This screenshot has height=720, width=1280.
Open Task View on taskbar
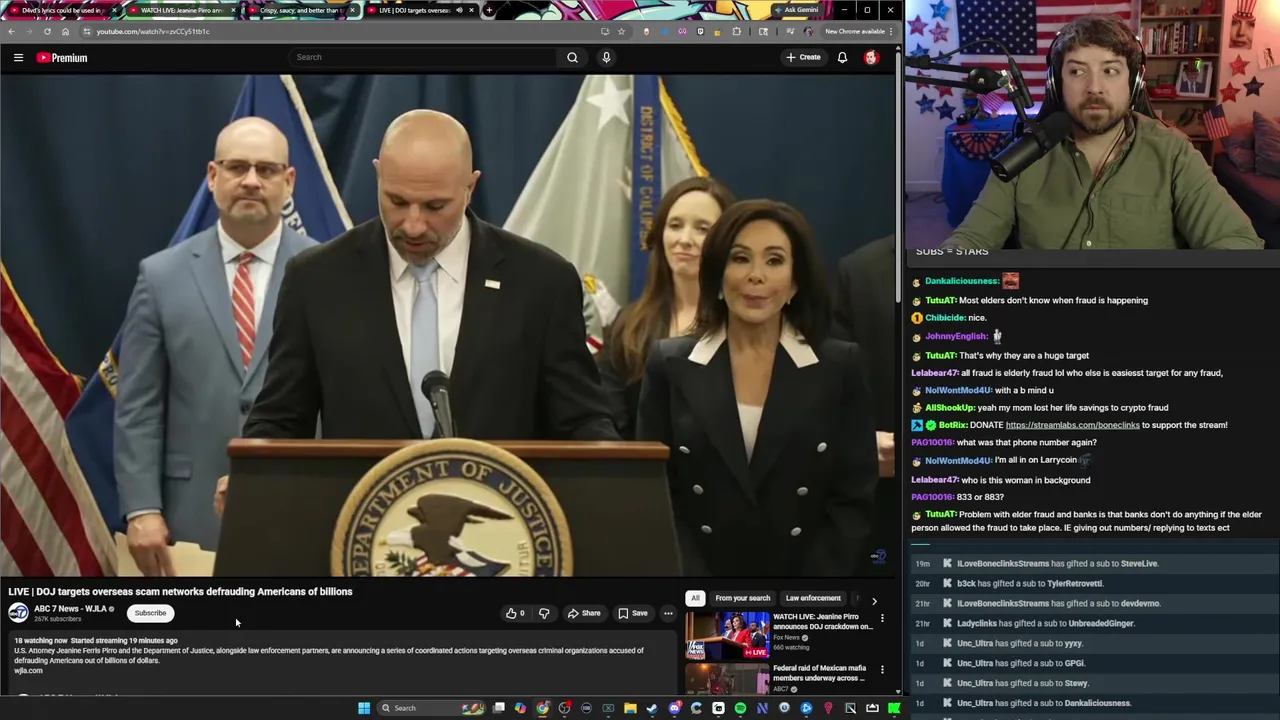(499, 708)
